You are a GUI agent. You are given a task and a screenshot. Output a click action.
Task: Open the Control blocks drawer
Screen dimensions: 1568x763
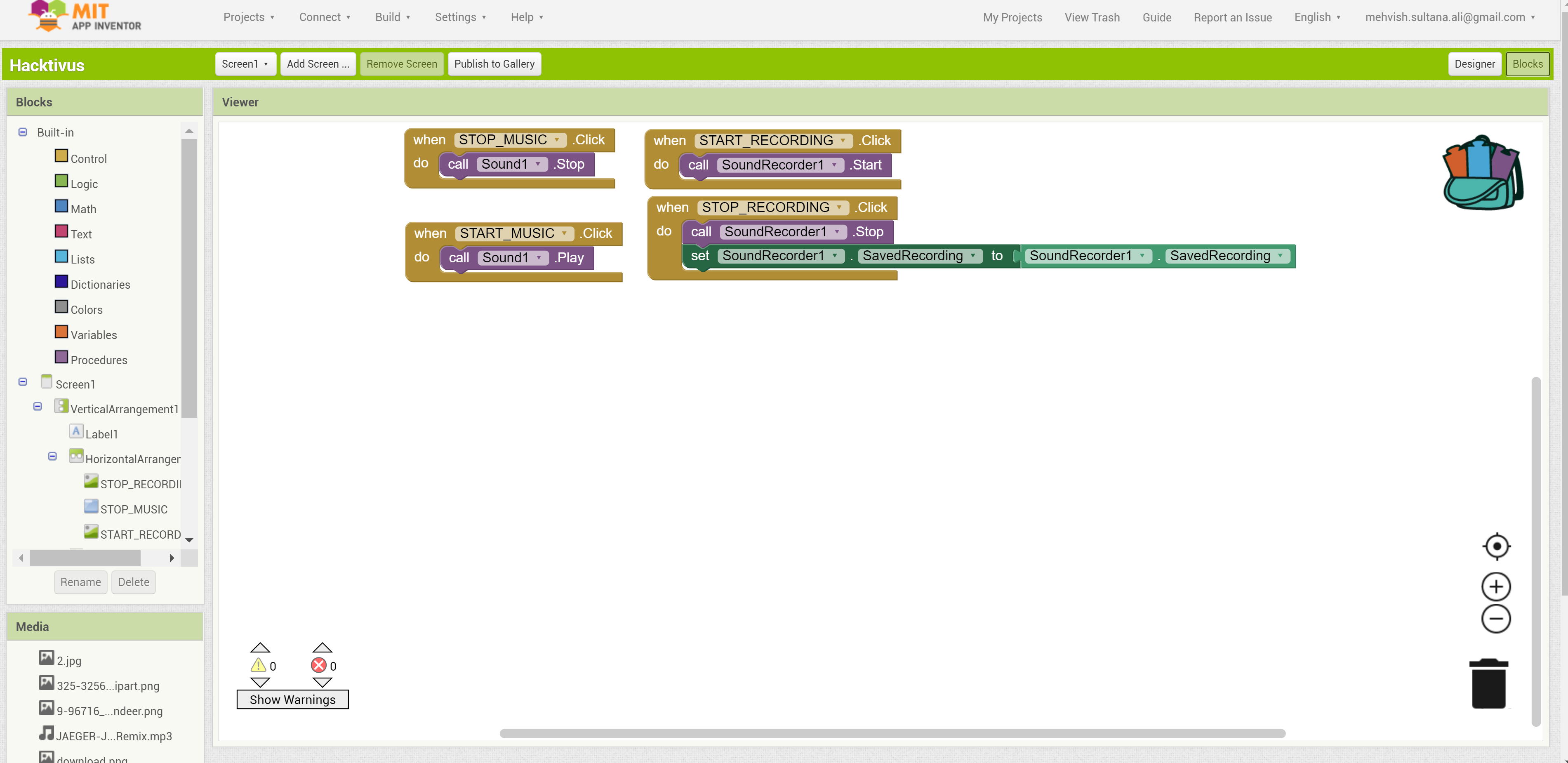coord(88,159)
